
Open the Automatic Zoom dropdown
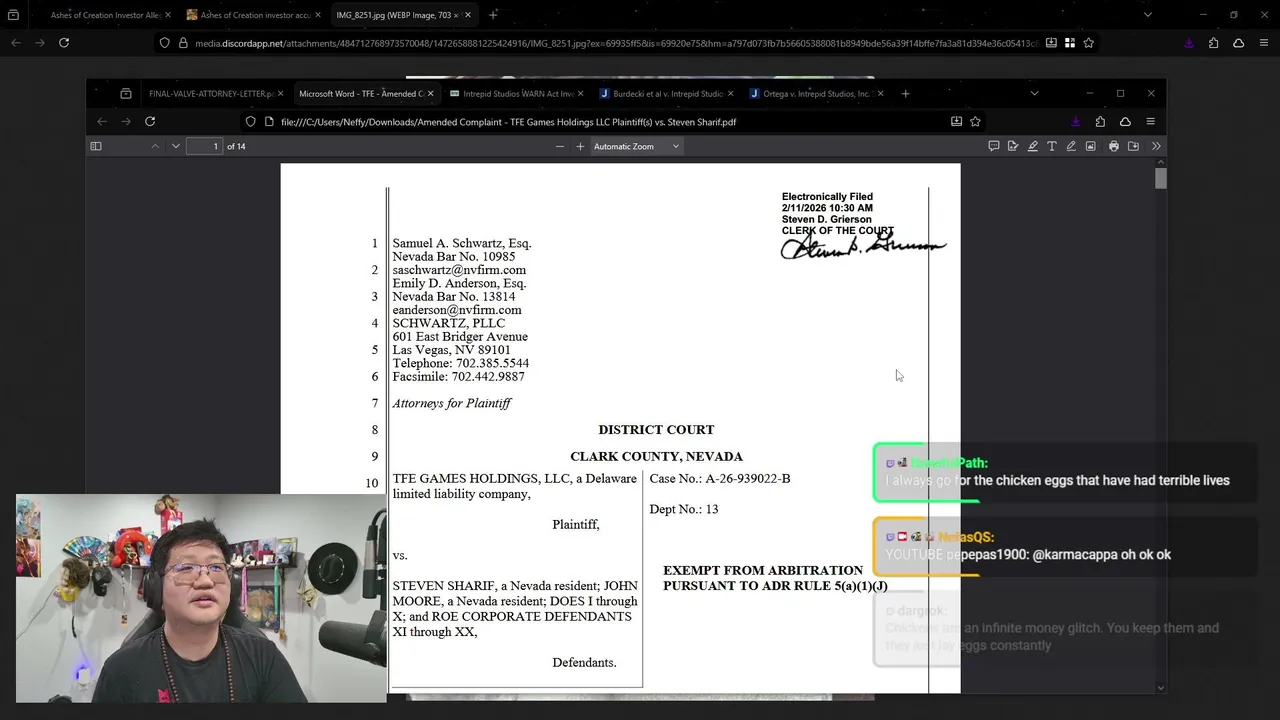pyautogui.click(x=636, y=146)
